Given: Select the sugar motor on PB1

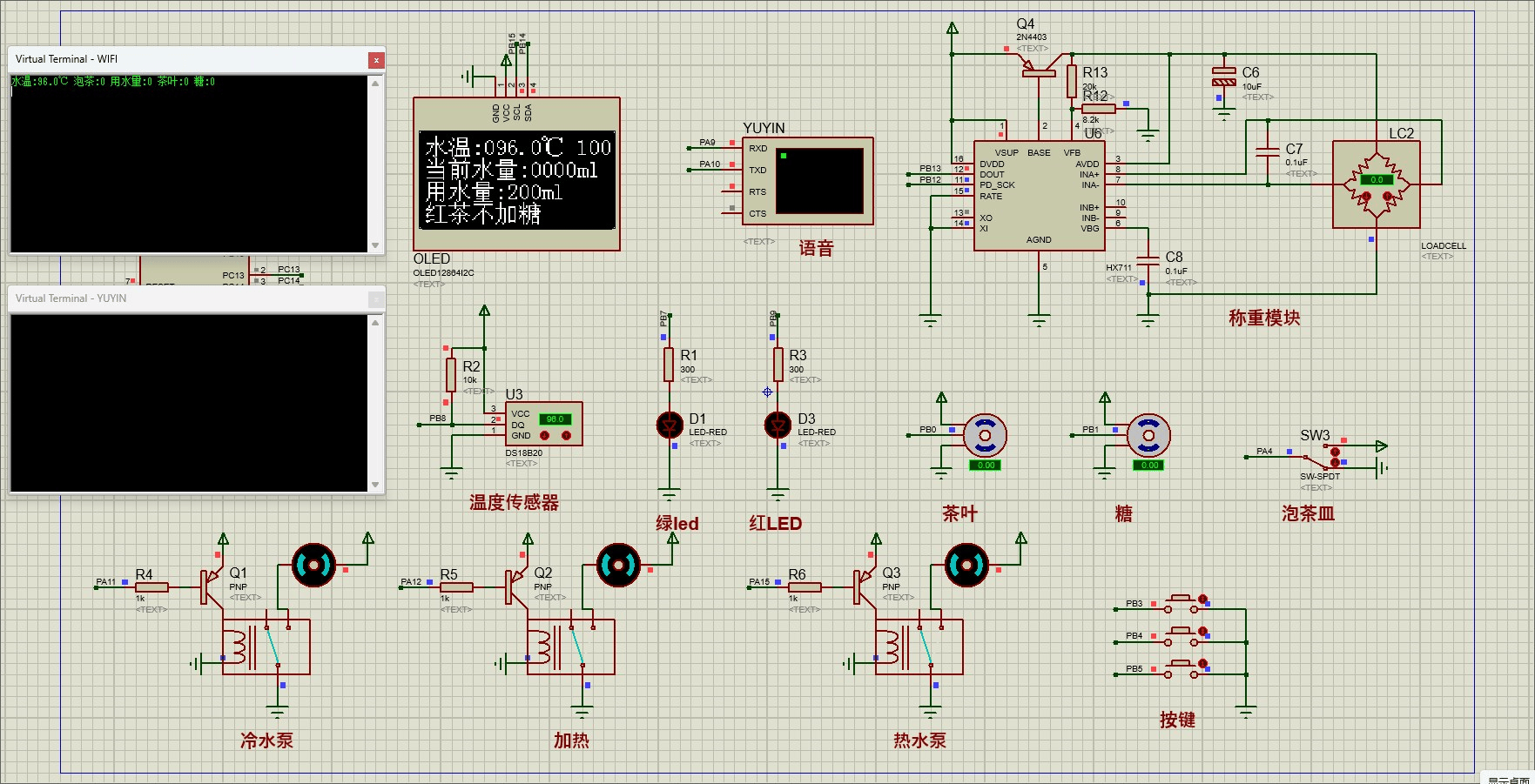Looking at the screenshot, I should point(1148,435).
